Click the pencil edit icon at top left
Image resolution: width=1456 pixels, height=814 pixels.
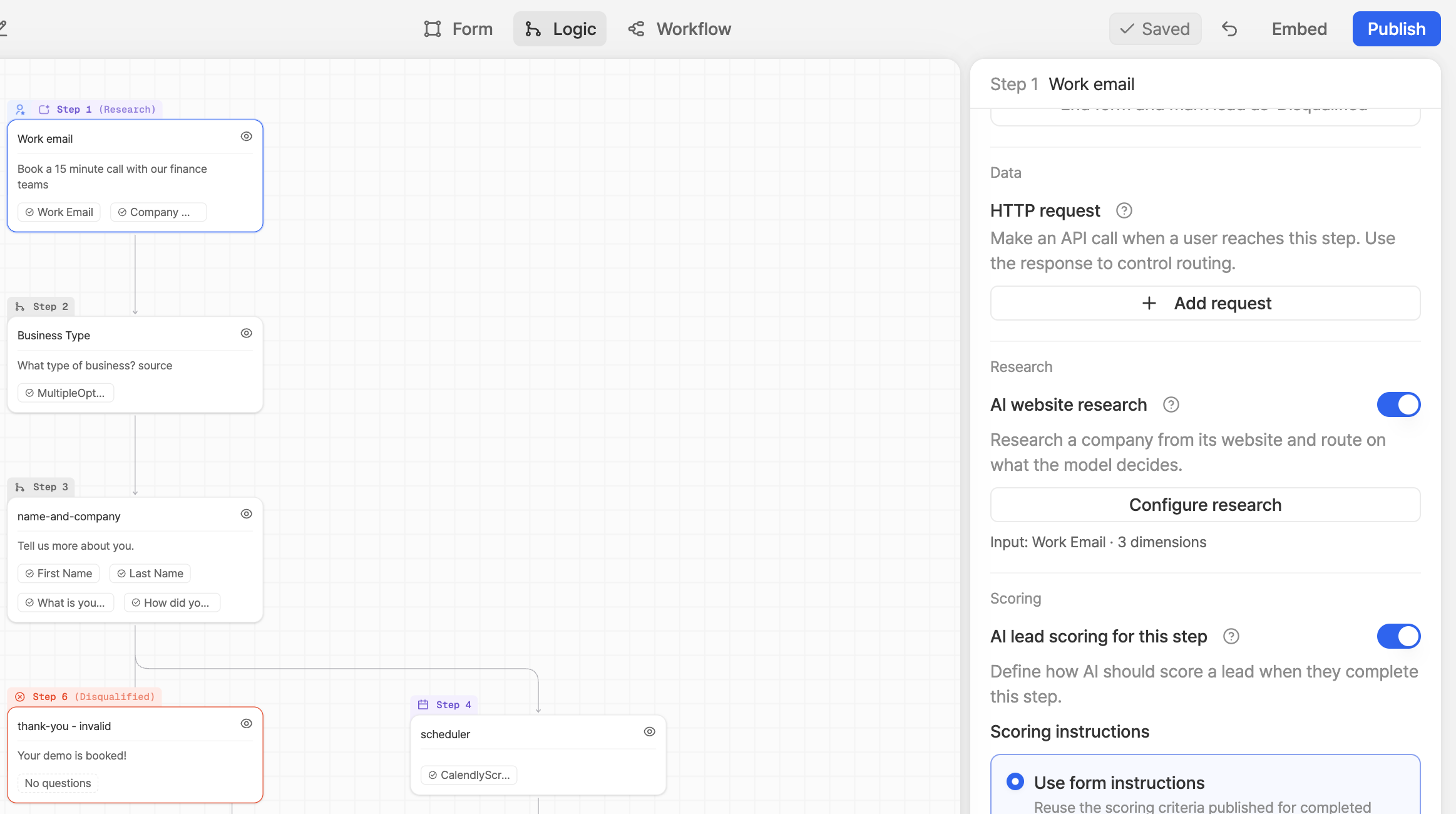3,28
